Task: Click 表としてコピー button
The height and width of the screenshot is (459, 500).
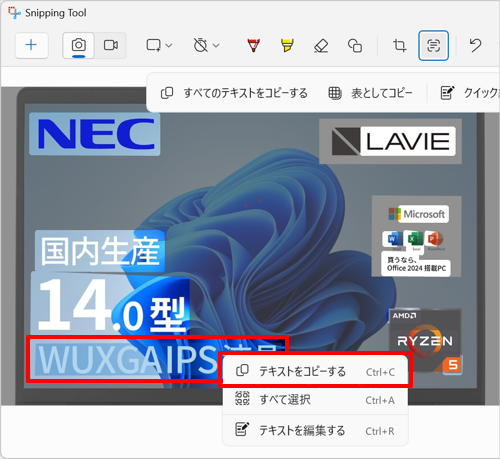Action: coord(370,93)
